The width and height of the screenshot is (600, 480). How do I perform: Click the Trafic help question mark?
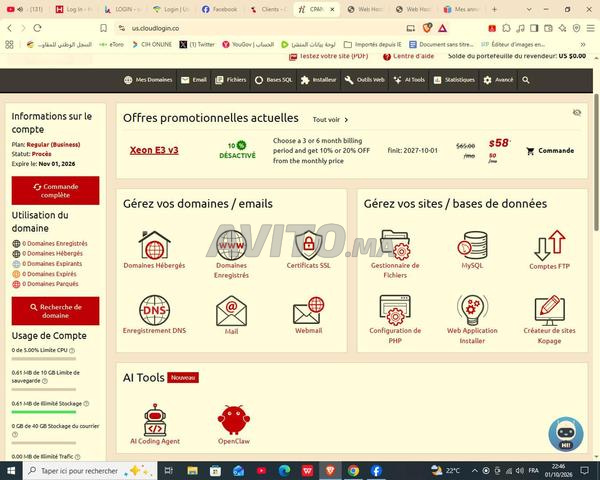pos(78,457)
